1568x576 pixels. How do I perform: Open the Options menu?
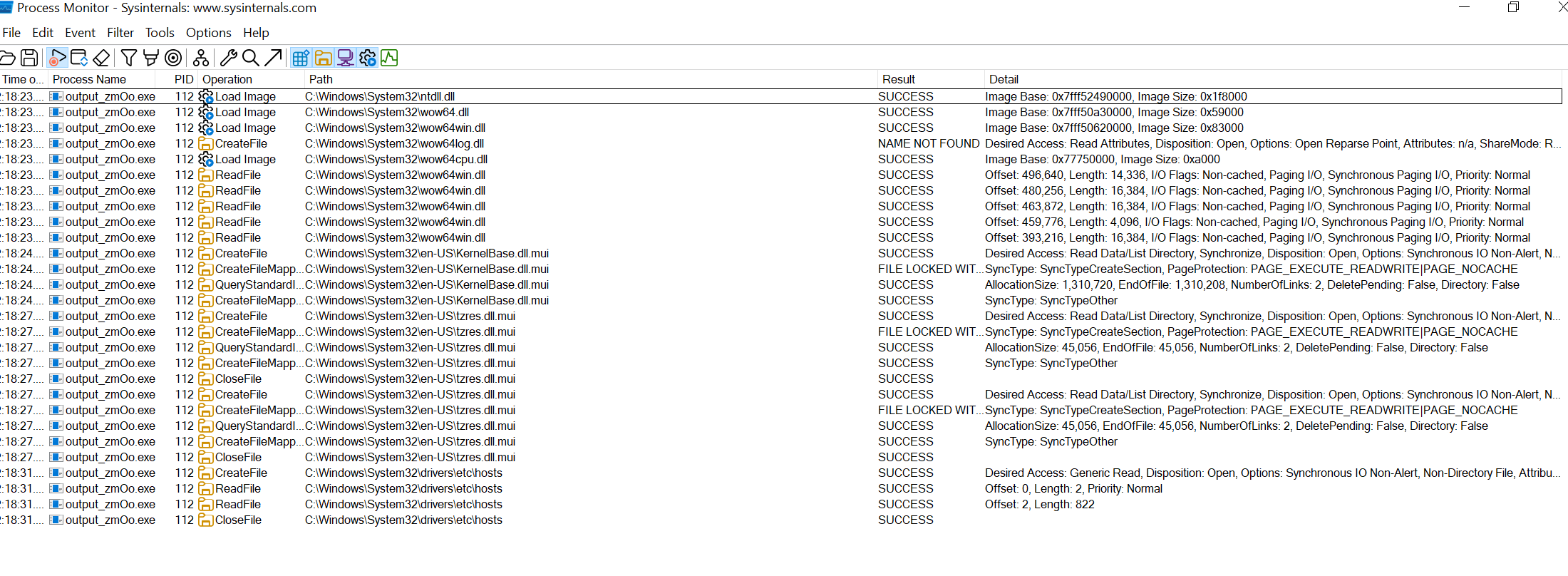[x=209, y=33]
